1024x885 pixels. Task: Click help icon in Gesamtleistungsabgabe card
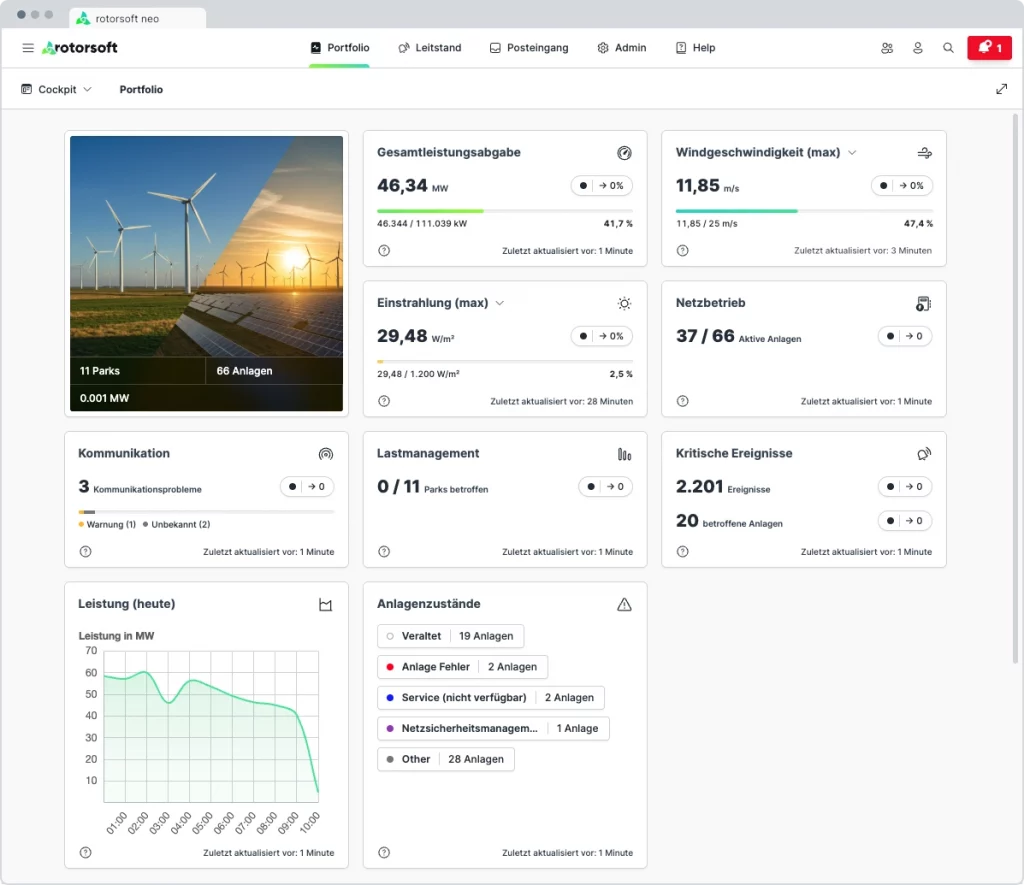coord(384,251)
